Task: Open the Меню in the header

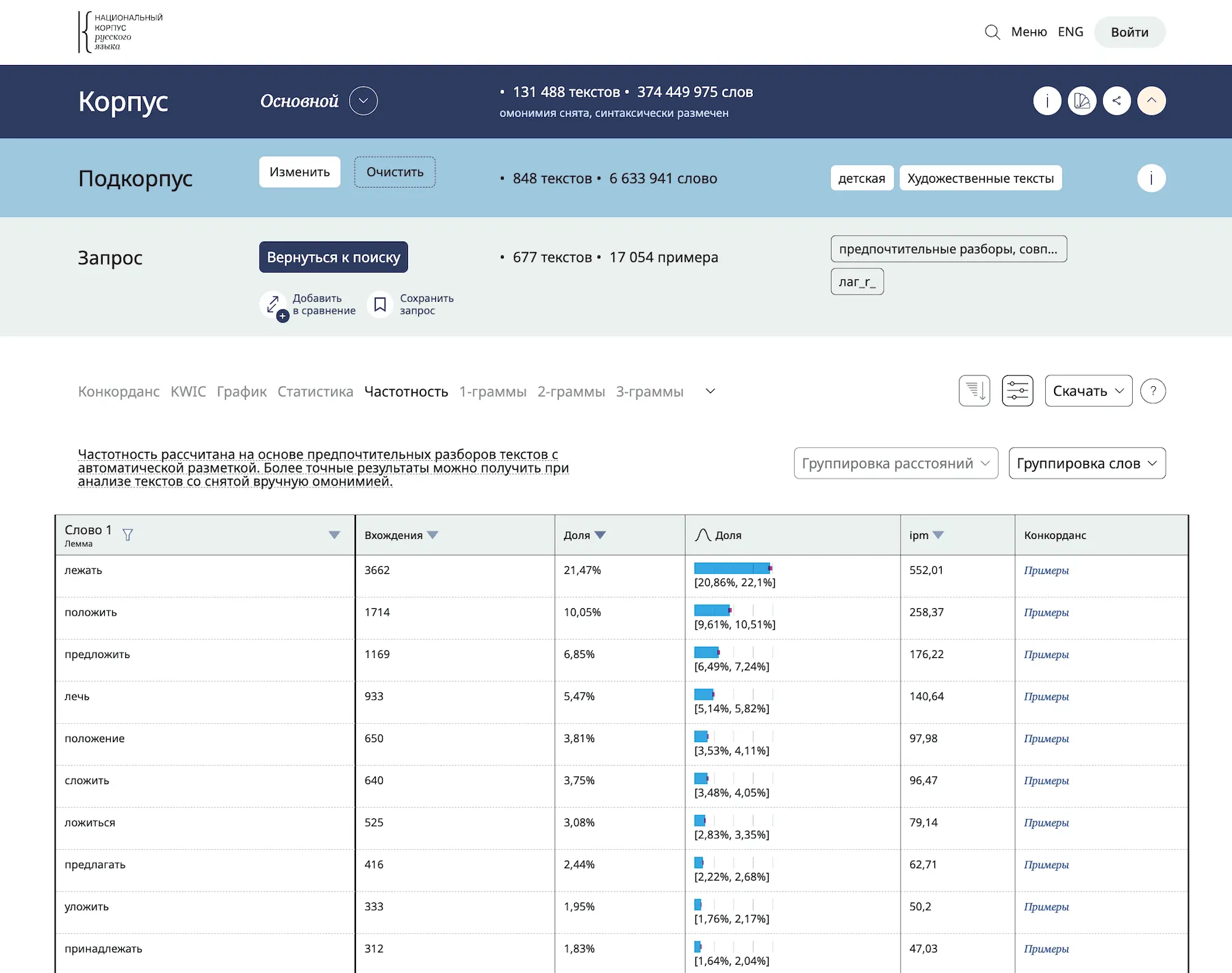Action: point(1029,32)
